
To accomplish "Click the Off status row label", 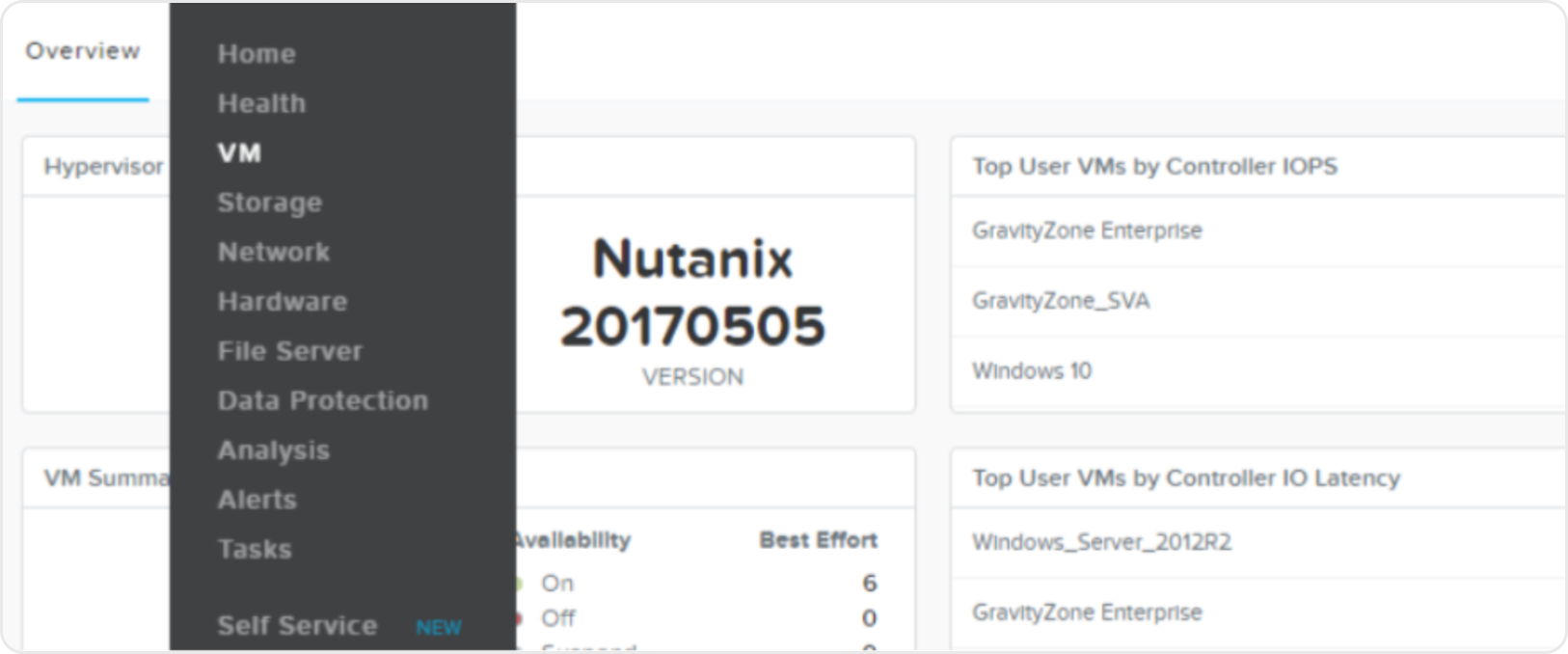I will [558, 618].
